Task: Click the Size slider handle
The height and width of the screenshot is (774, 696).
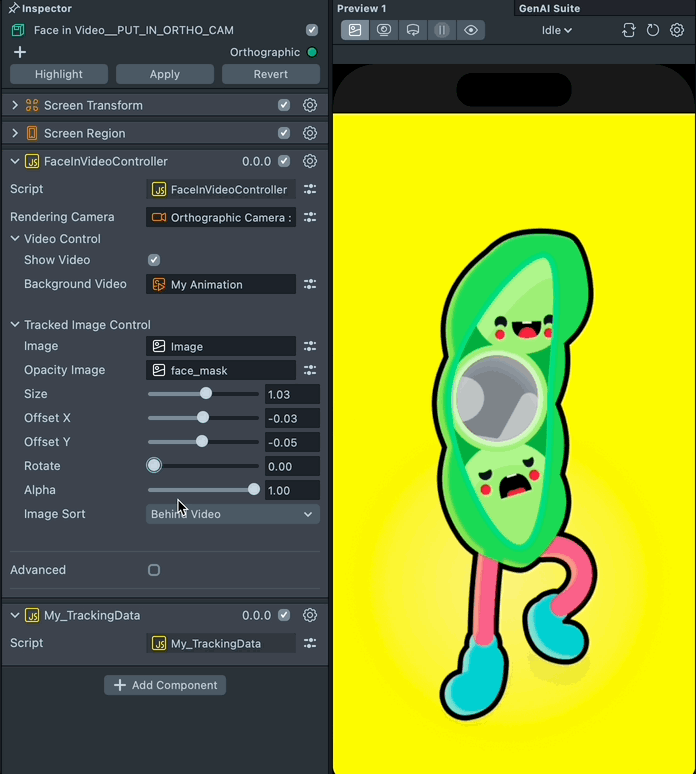Action: 206,393
